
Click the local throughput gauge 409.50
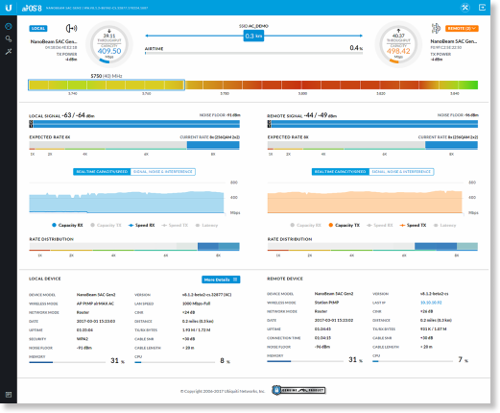tap(109, 44)
